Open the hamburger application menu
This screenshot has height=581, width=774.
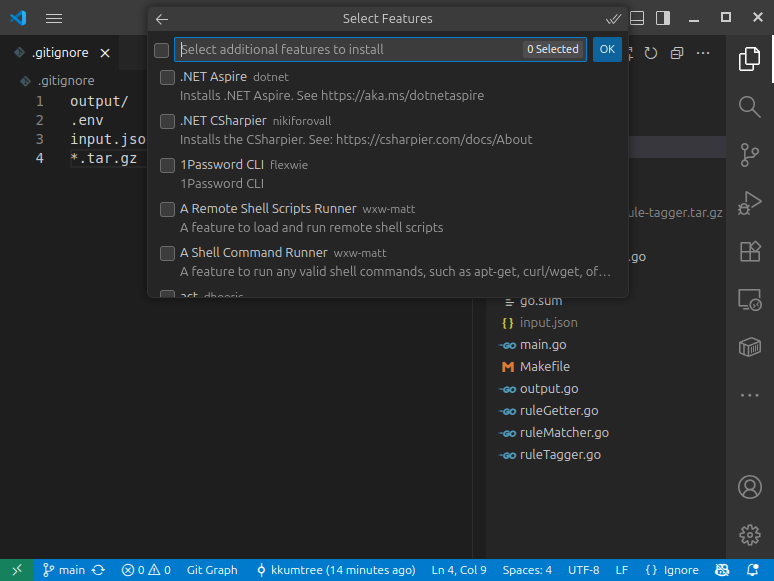pos(54,18)
